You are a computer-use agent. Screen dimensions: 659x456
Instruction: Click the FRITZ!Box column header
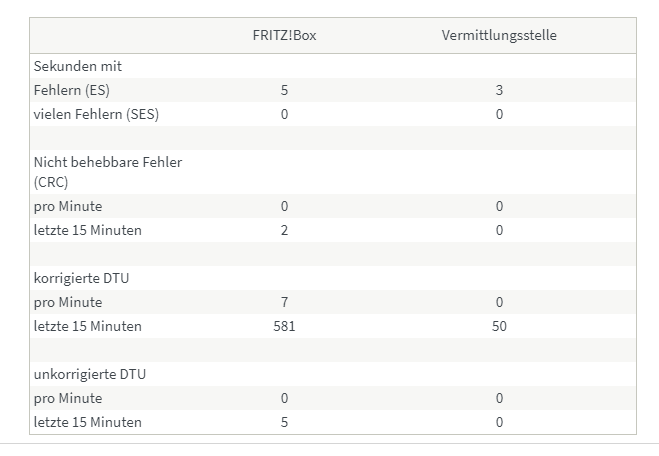pyautogui.click(x=285, y=35)
